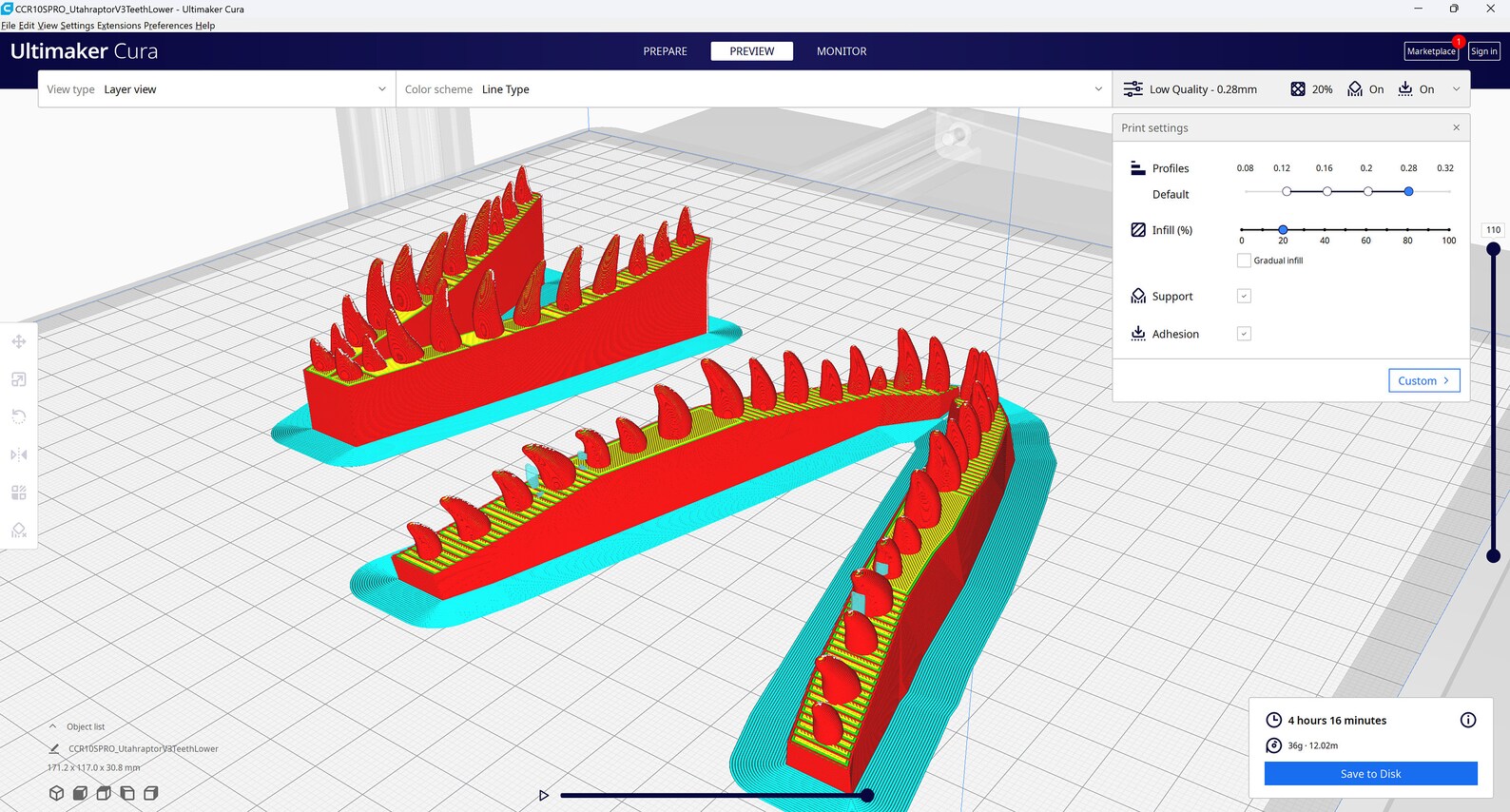Select the Mirror tool in left toolbar

pyautogui.click(x=18, y=454)
